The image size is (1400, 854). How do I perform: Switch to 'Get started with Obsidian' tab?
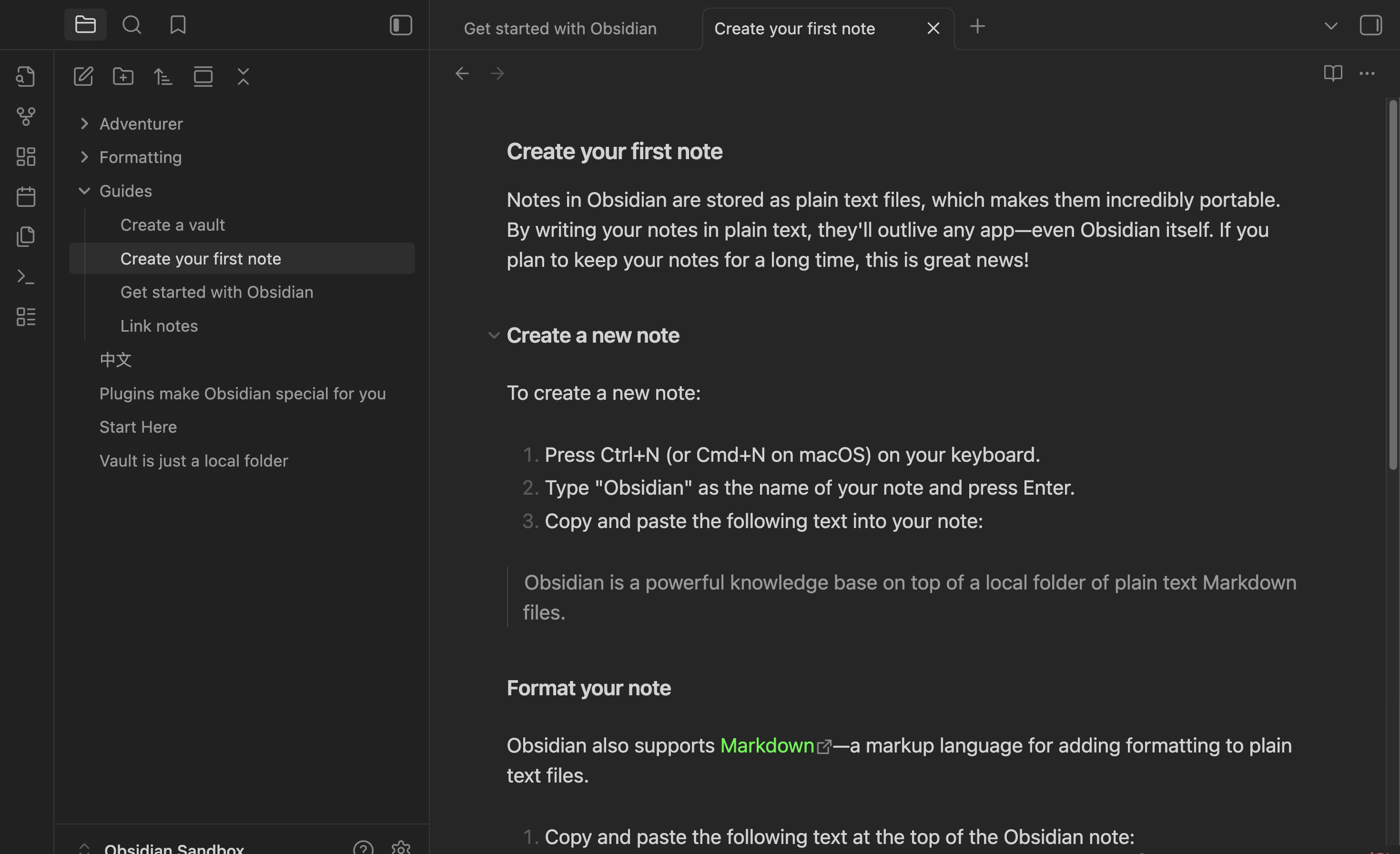pyautogui.click(x=559, y=29)
